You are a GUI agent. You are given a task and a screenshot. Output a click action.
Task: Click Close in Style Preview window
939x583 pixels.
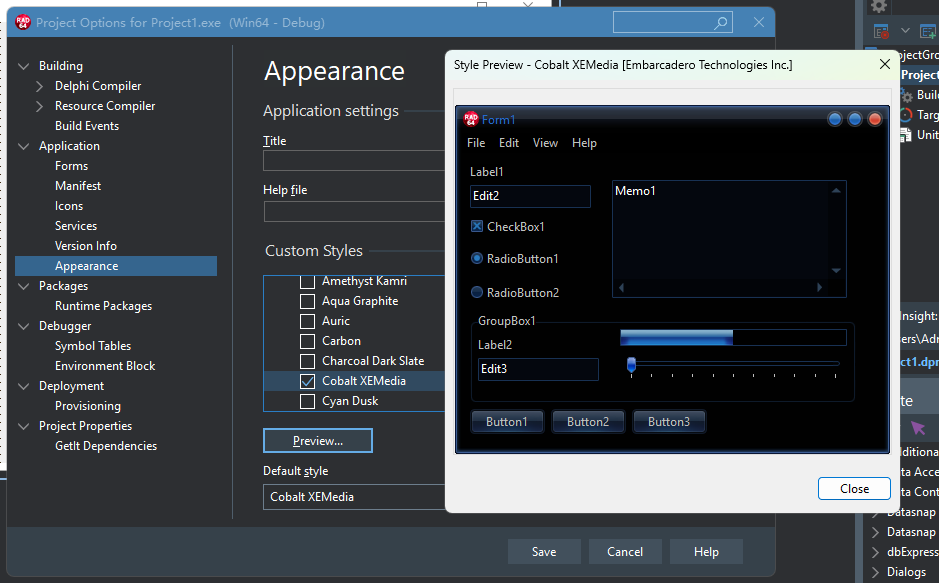point(854,488)
